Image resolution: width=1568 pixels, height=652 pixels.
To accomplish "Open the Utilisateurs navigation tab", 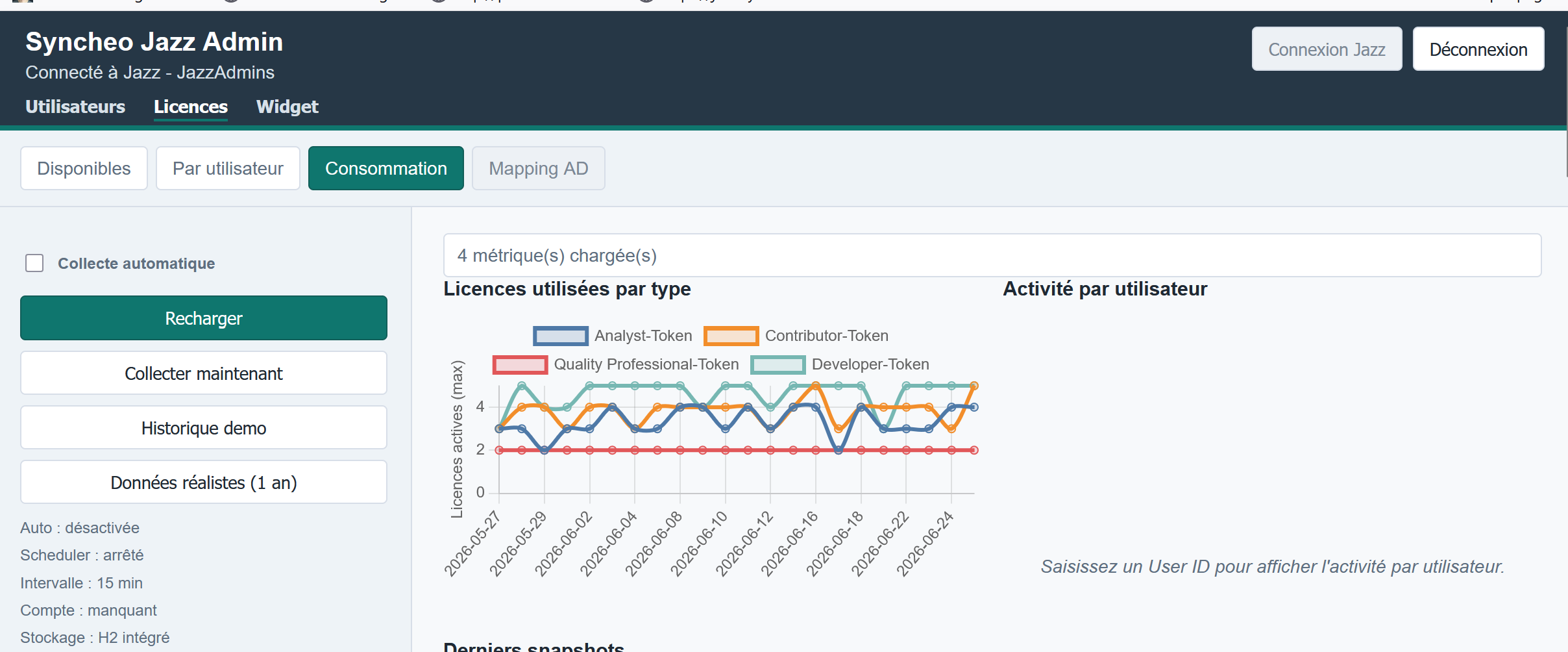I will (x=75, y=107).
